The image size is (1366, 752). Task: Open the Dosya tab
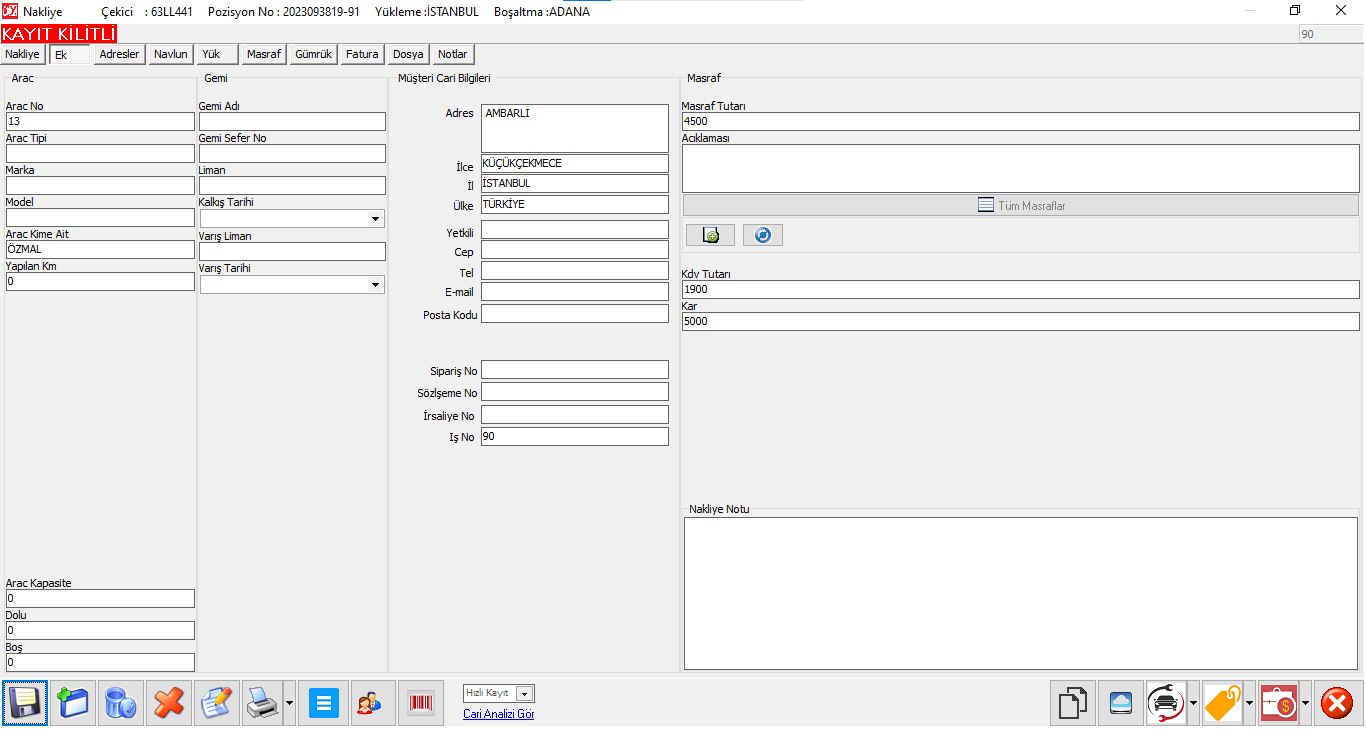point(408,54)
